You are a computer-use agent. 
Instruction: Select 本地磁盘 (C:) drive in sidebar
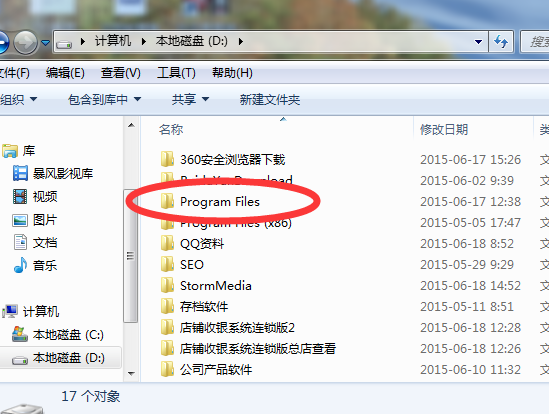(x=58, y=335)
